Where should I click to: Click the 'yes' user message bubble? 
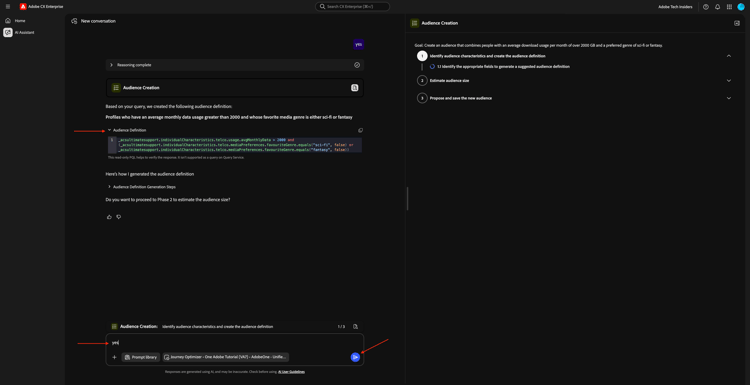(359, 44)
